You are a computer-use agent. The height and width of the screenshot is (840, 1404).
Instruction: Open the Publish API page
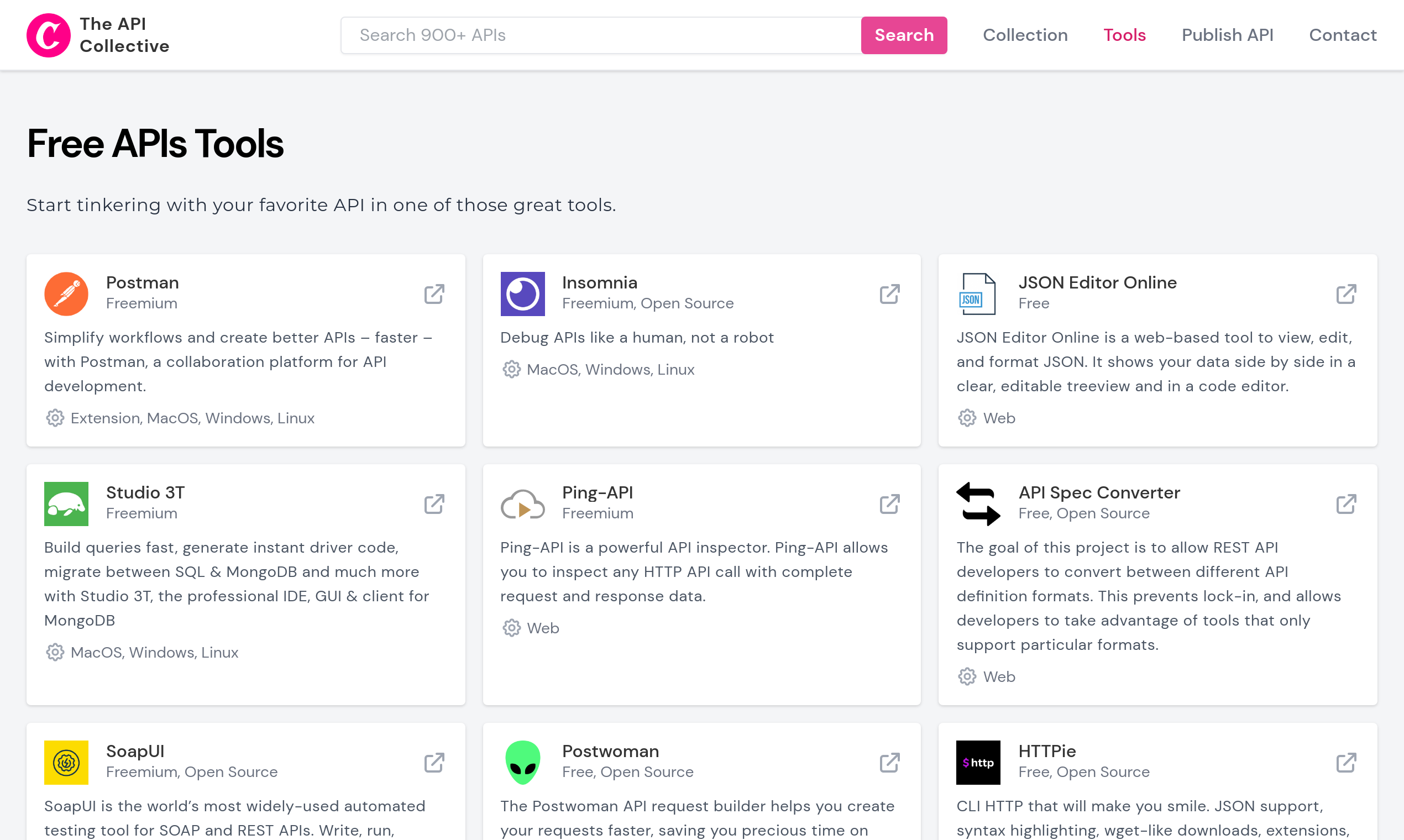click(1227, 35)
